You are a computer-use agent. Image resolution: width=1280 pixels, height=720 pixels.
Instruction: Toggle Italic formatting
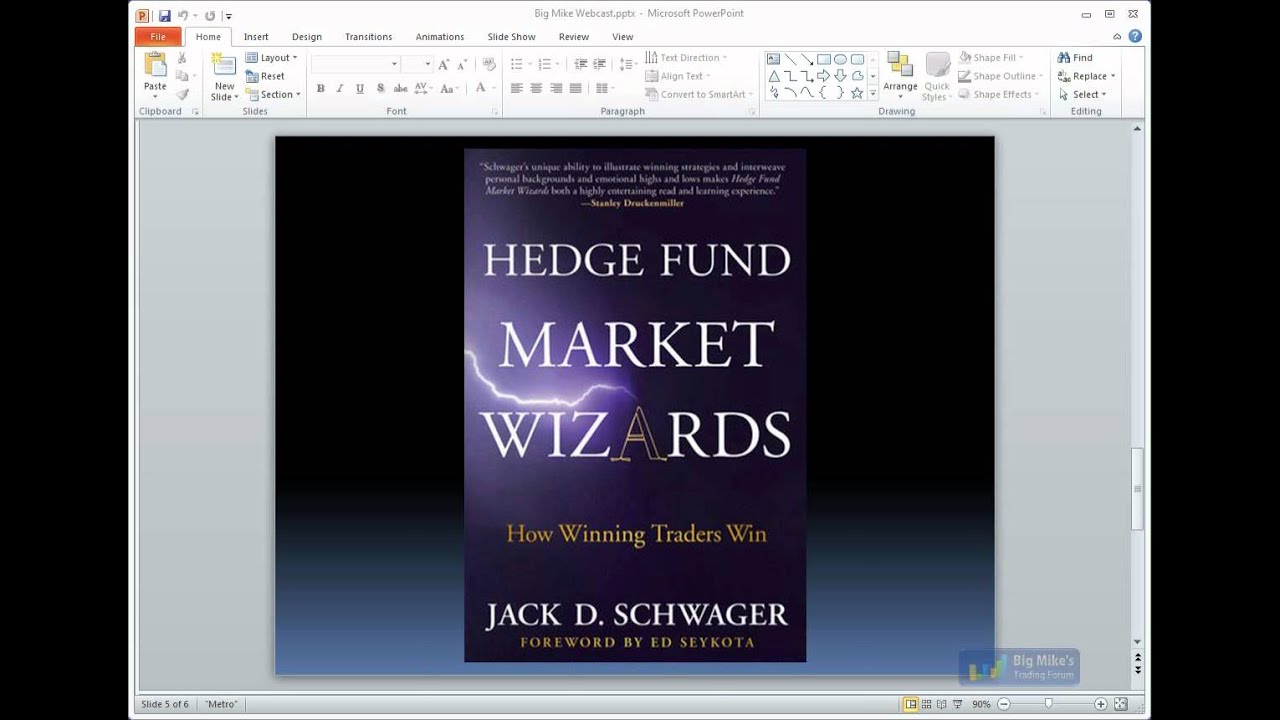tap(340, 88)
